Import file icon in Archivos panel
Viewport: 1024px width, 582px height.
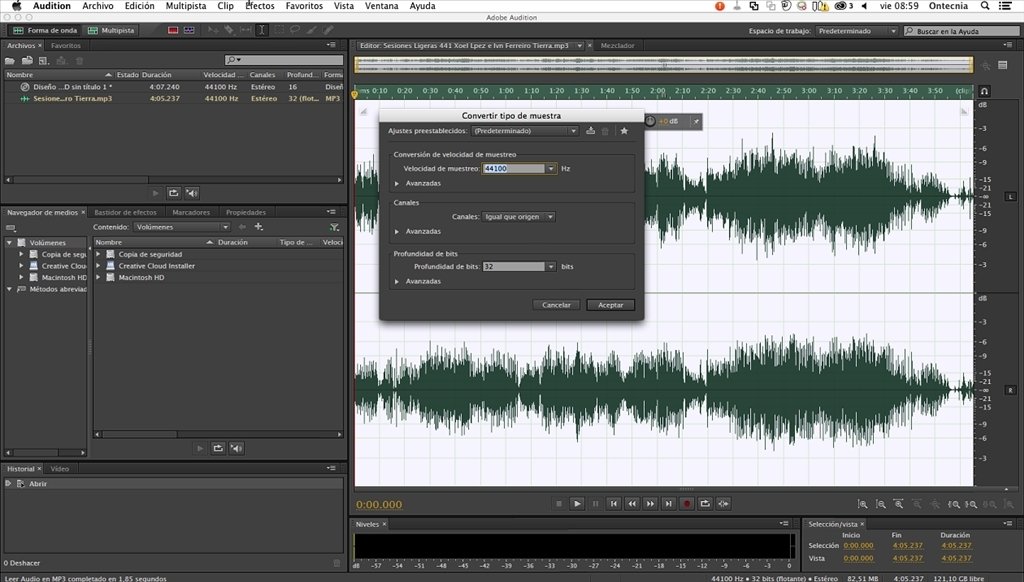coord(27,61)
